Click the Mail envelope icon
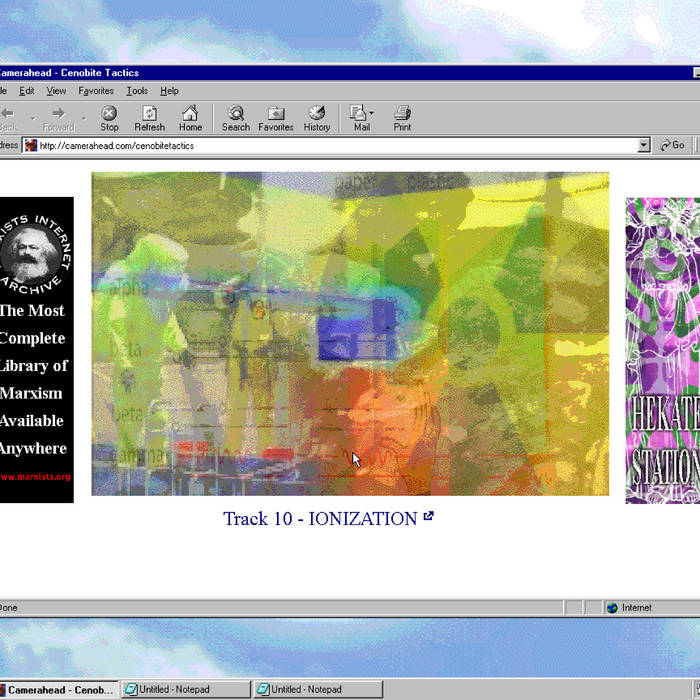The width and height of the screenshot is (700, 700). coord(358,114)
